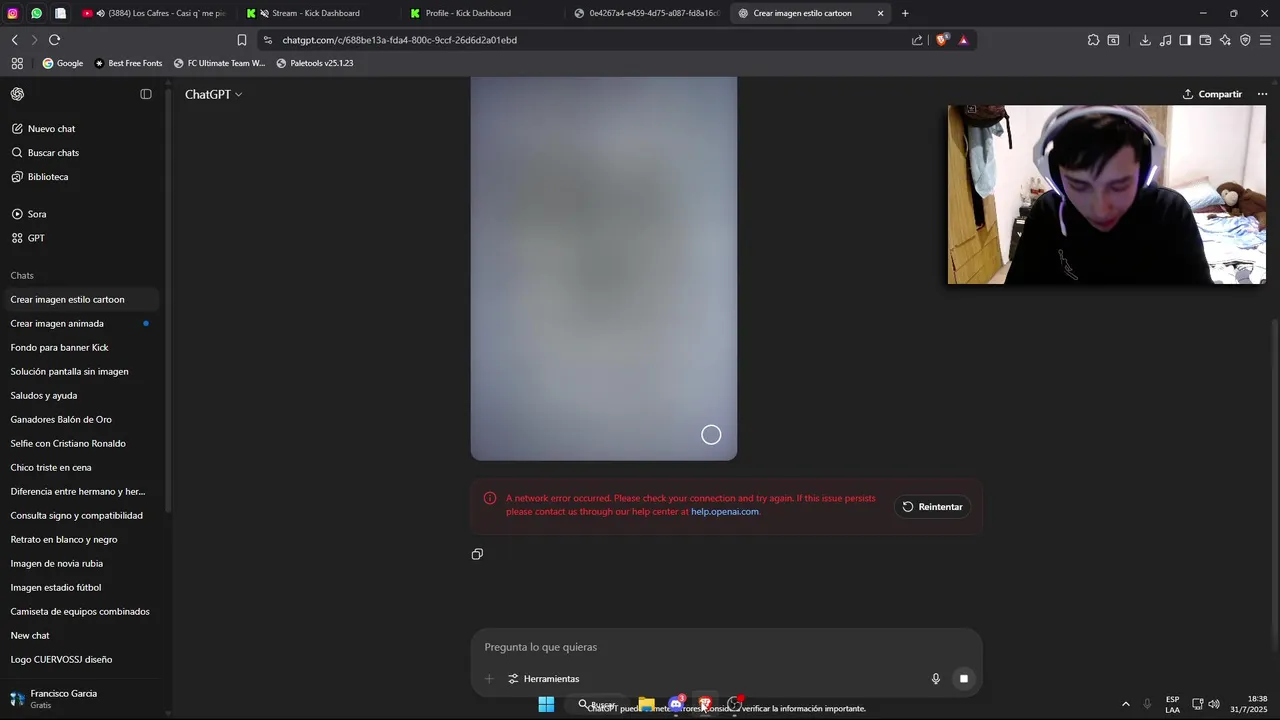Screen dimensions: 1280x720
Task: Open the pinned WhatsApp tab
Action: (x=36, y=13)
